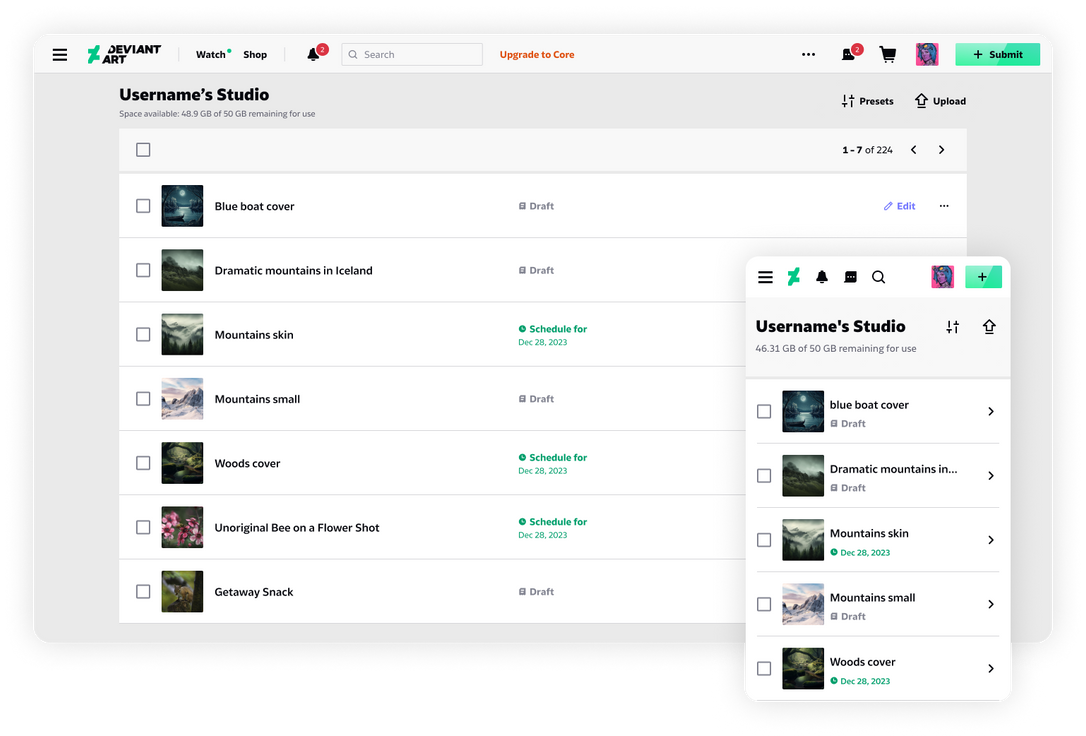Check the Blue boat cover row in desktop list

143,206
